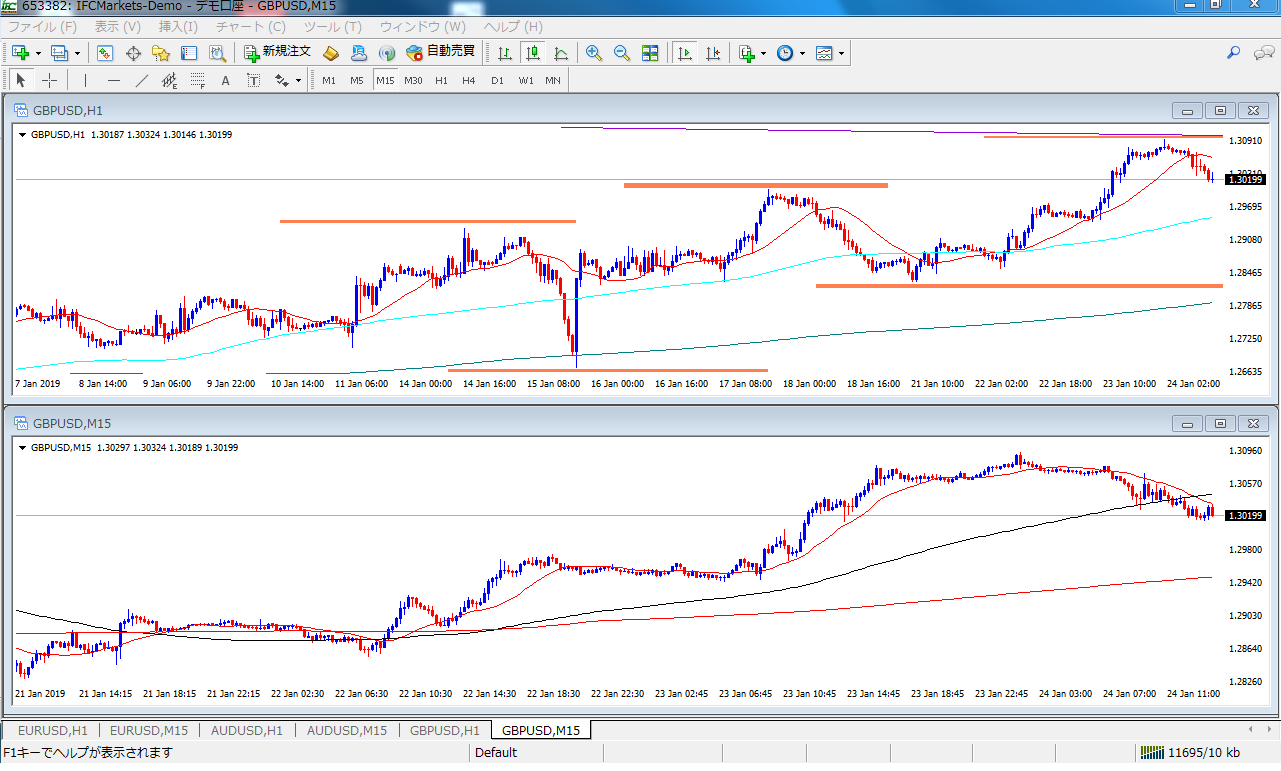Click the signals radio-wave icon
The height and width of the screenshot is (771, 1281).
[x=387, y=53]
